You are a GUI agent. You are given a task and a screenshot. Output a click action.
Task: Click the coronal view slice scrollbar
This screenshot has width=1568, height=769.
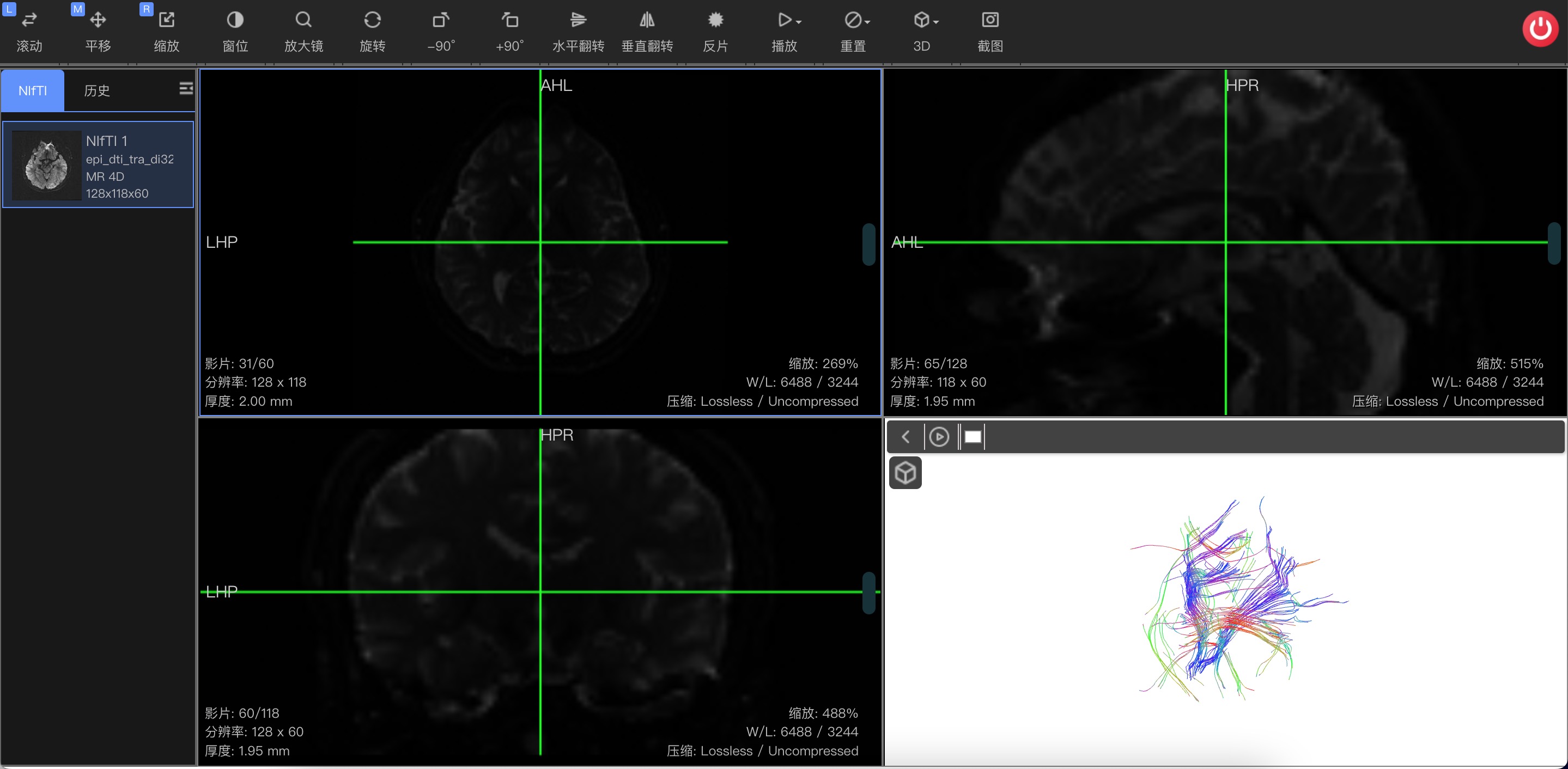868,593
